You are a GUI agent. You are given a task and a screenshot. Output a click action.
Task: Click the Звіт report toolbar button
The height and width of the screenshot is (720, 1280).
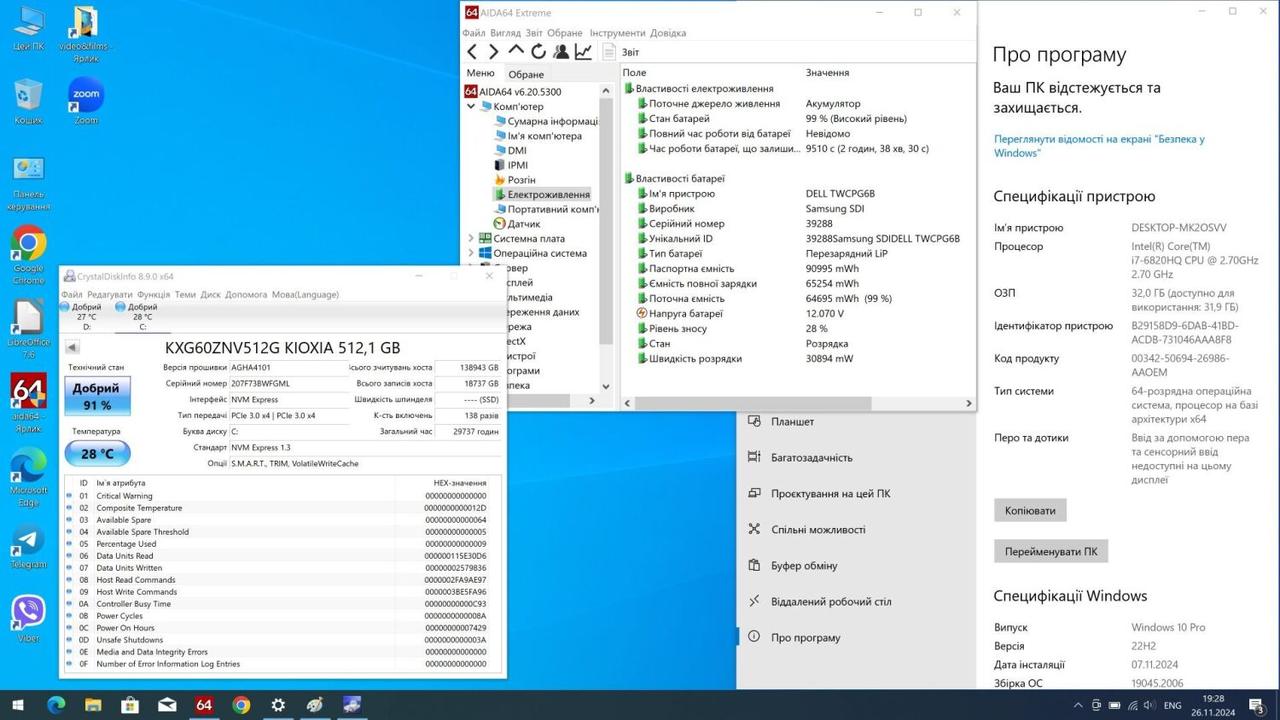pos(621,52)
